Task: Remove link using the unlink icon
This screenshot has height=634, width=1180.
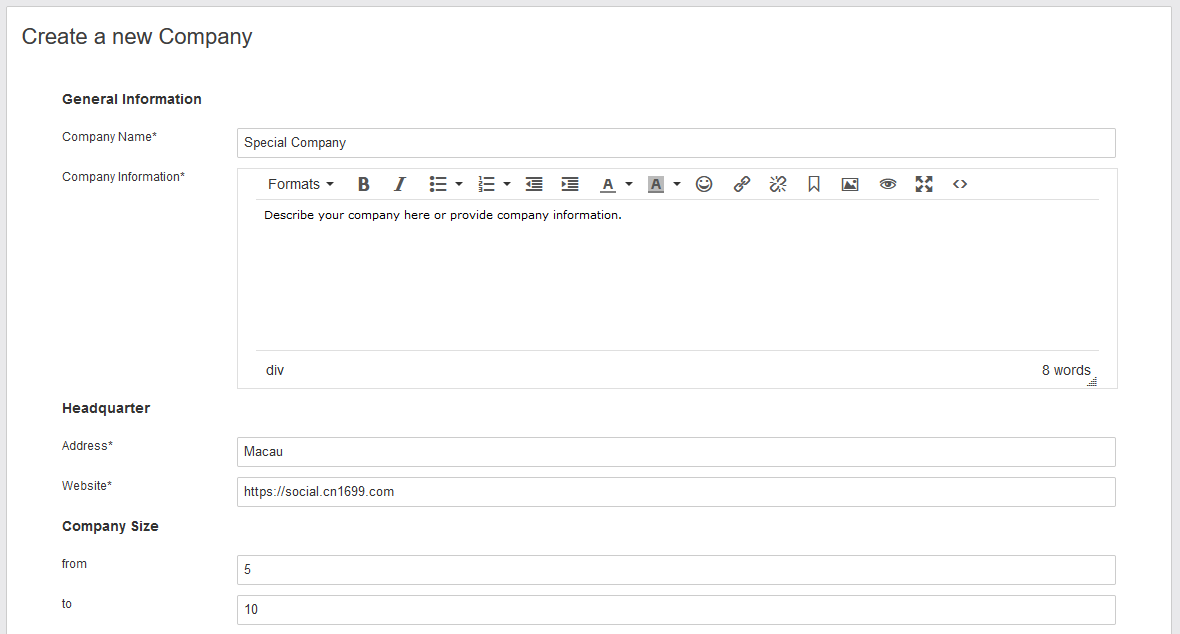Action: click(778, 184)
